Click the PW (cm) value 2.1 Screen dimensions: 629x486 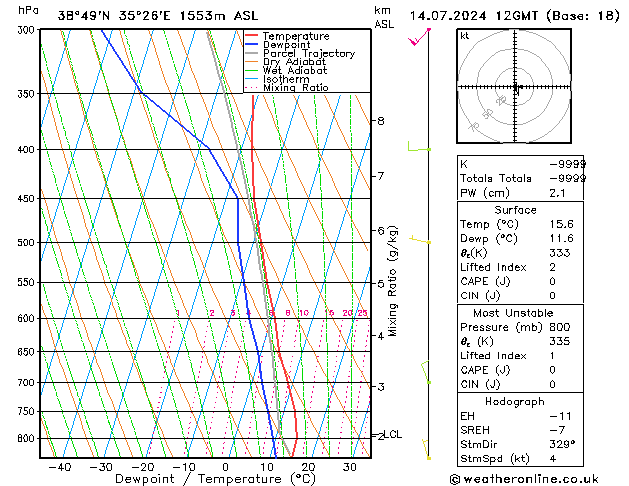(x=557, y=193)
